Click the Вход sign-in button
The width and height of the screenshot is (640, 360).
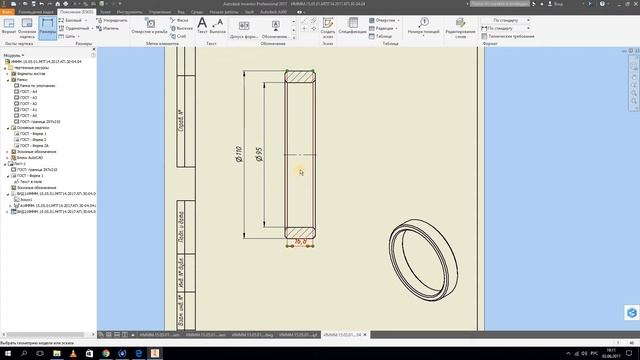[555, 4]
